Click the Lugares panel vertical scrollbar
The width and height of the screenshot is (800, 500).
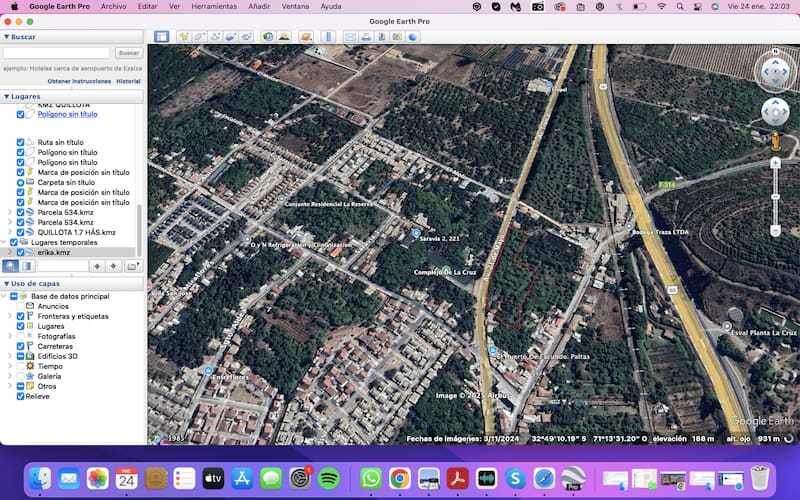(139, 230)
